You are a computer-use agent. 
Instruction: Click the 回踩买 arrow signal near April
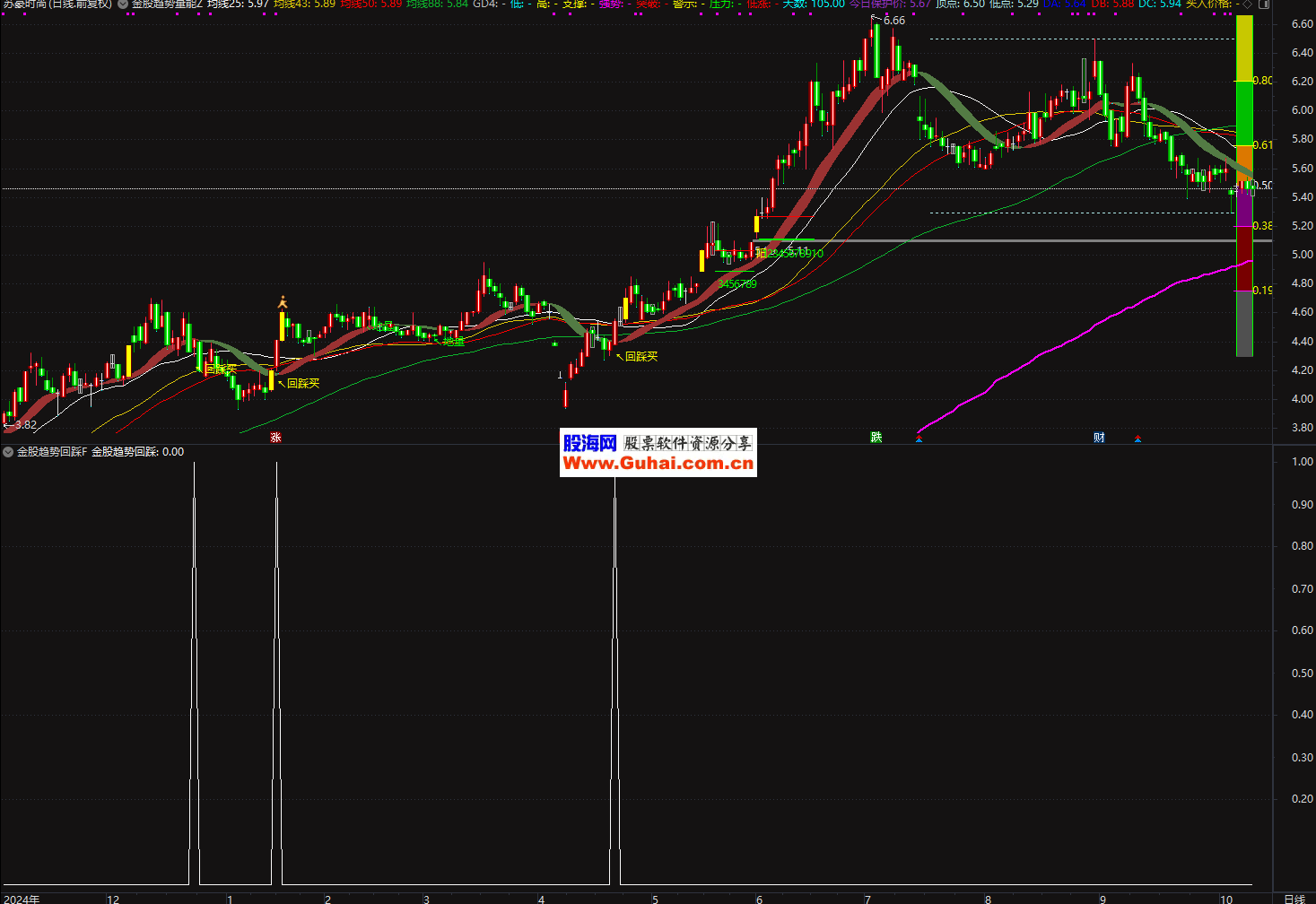641,356
